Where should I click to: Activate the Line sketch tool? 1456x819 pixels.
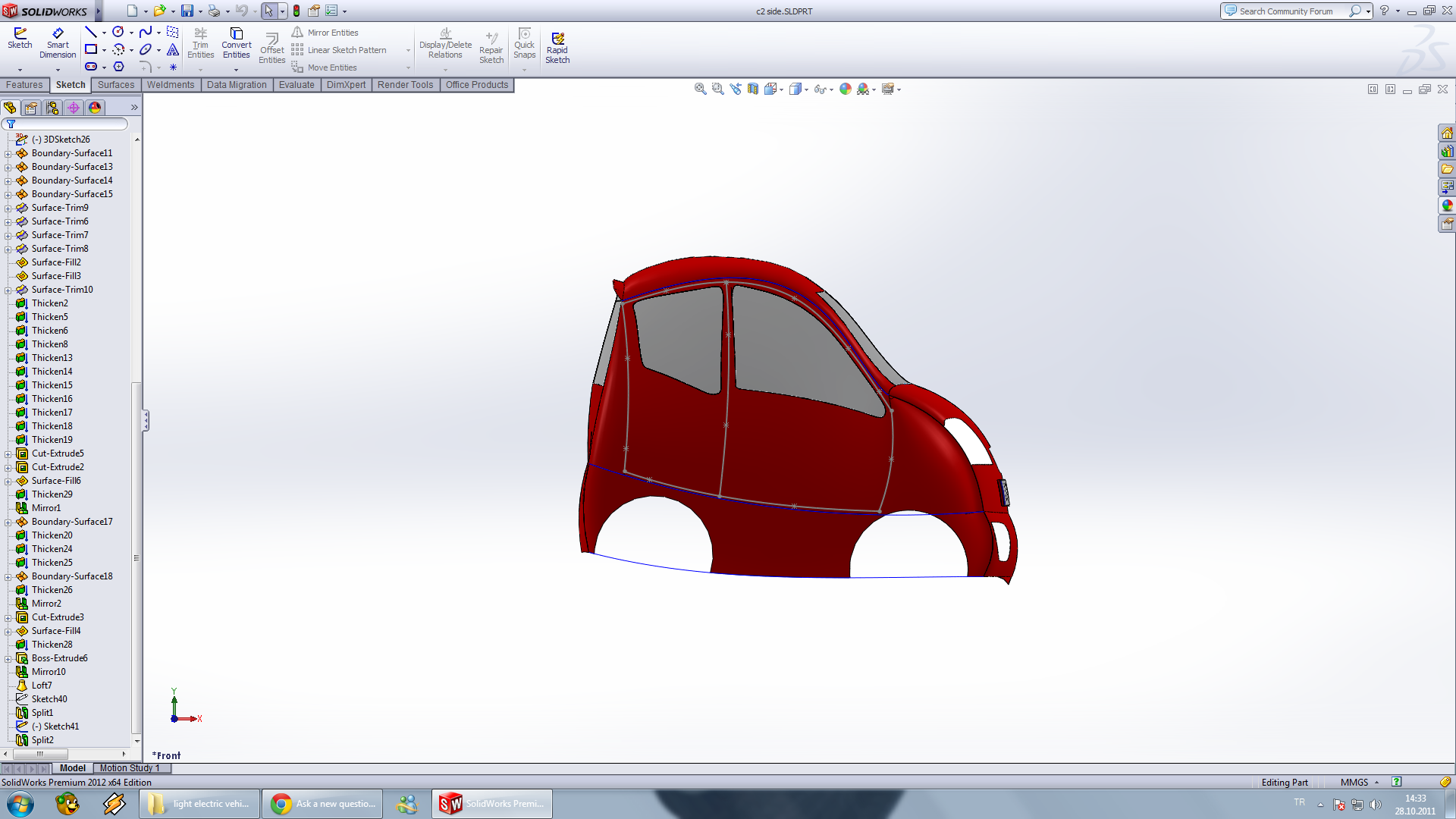point(91,32)
